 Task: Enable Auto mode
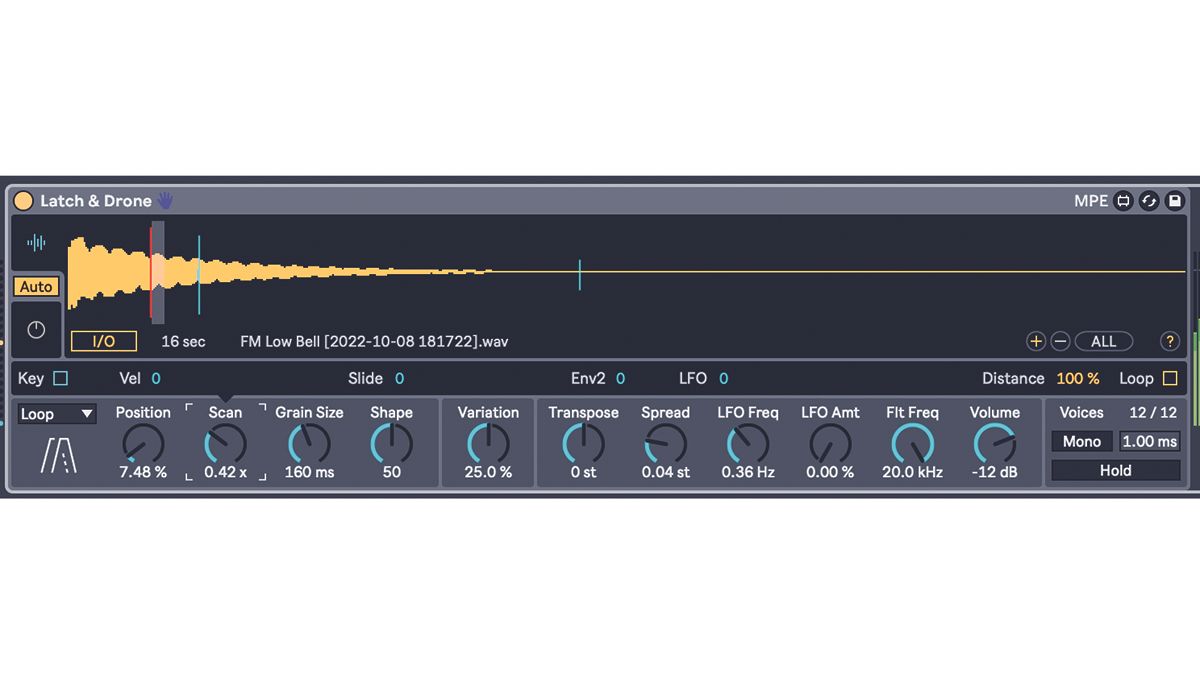click(35, 287)
